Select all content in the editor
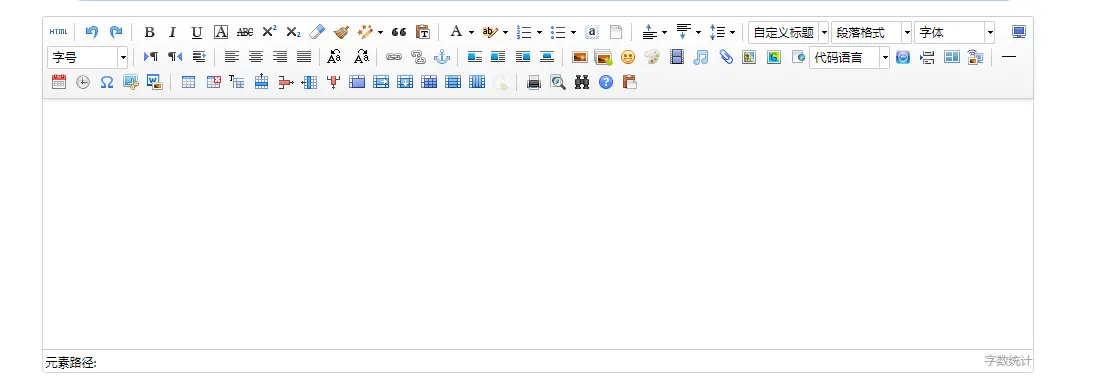 pyautogui.click(x=592, y=32)
